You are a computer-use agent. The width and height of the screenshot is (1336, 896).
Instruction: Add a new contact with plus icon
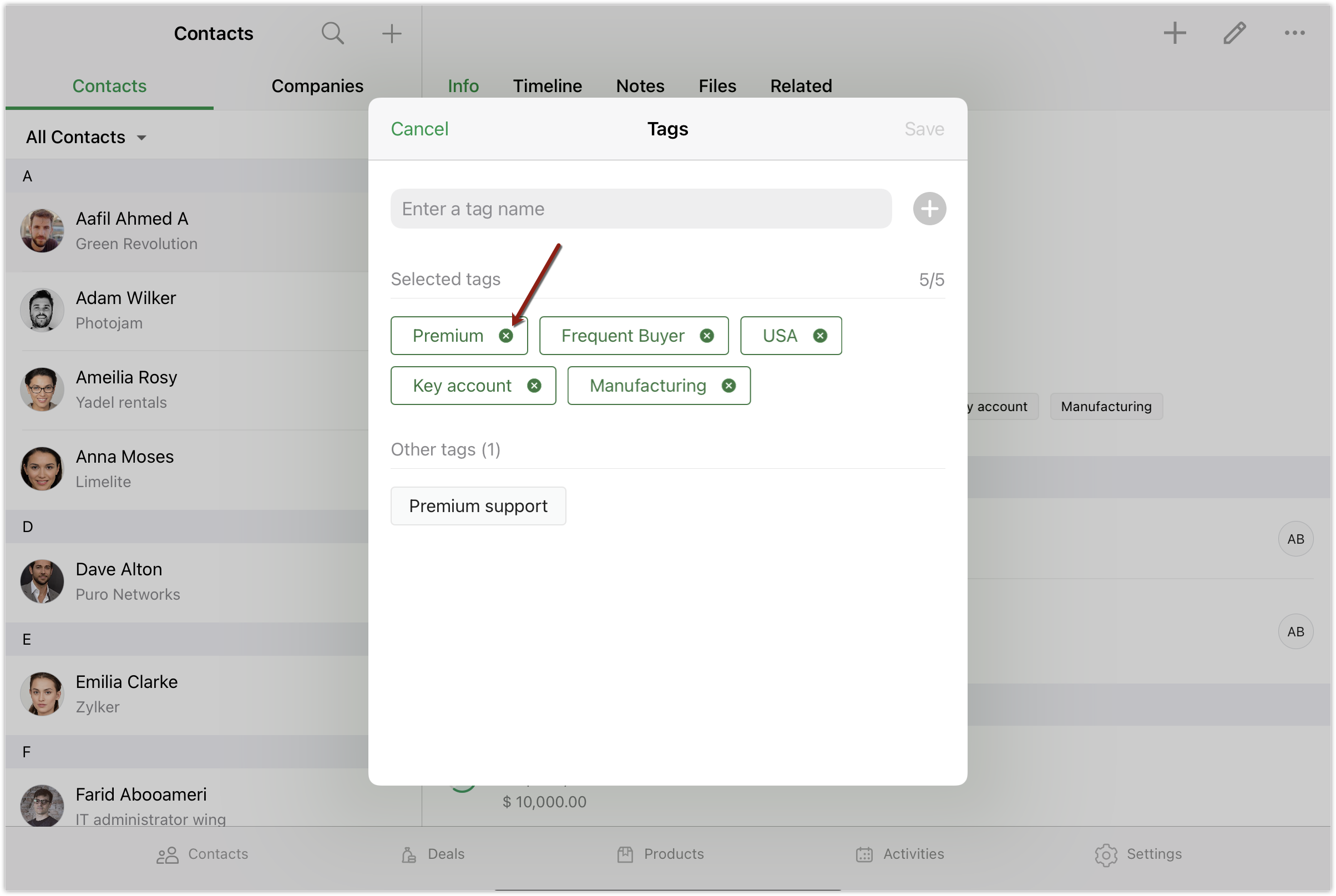pyautogui.click(x=392, y=33)
